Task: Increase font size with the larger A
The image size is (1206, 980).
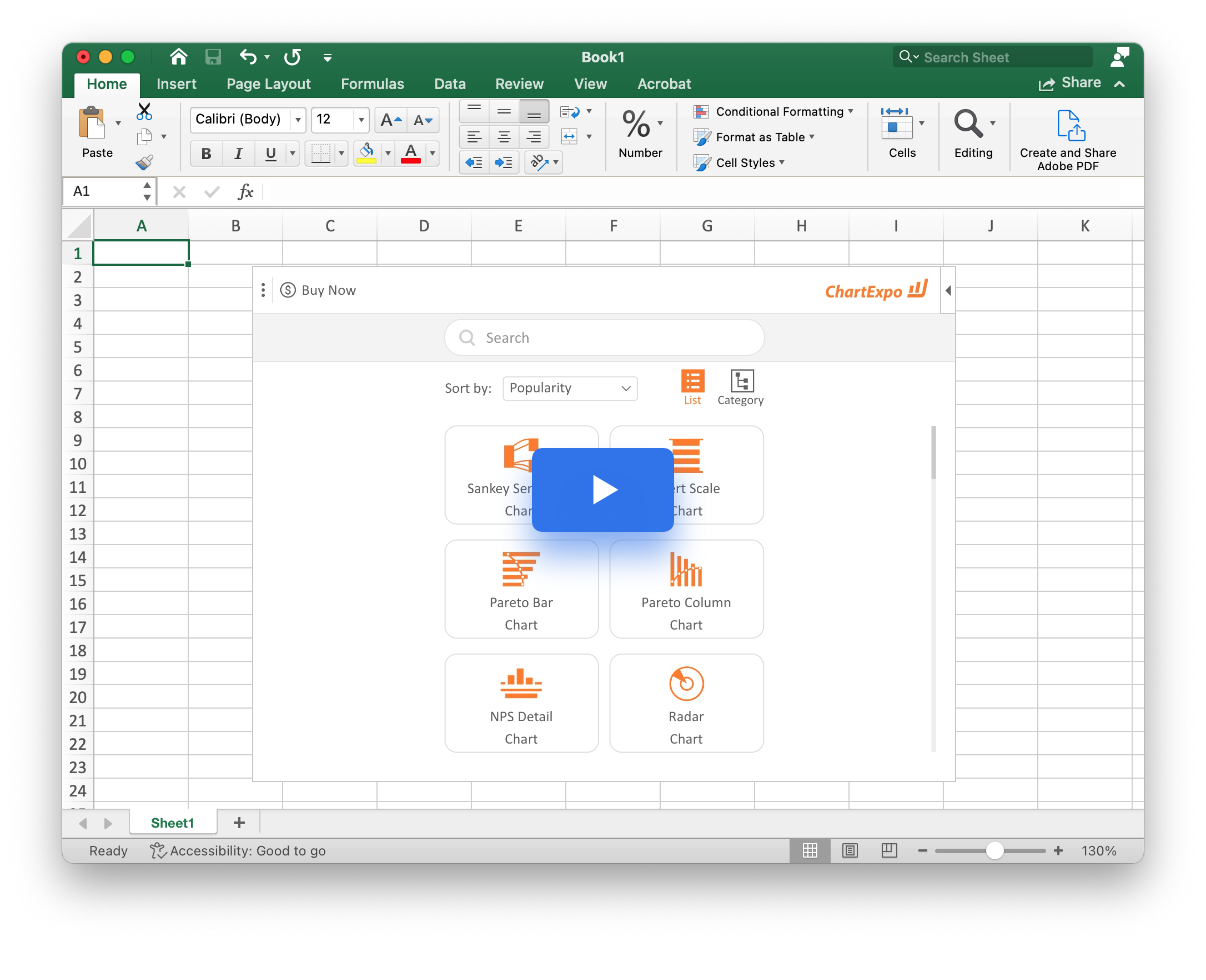Action: 390,120
